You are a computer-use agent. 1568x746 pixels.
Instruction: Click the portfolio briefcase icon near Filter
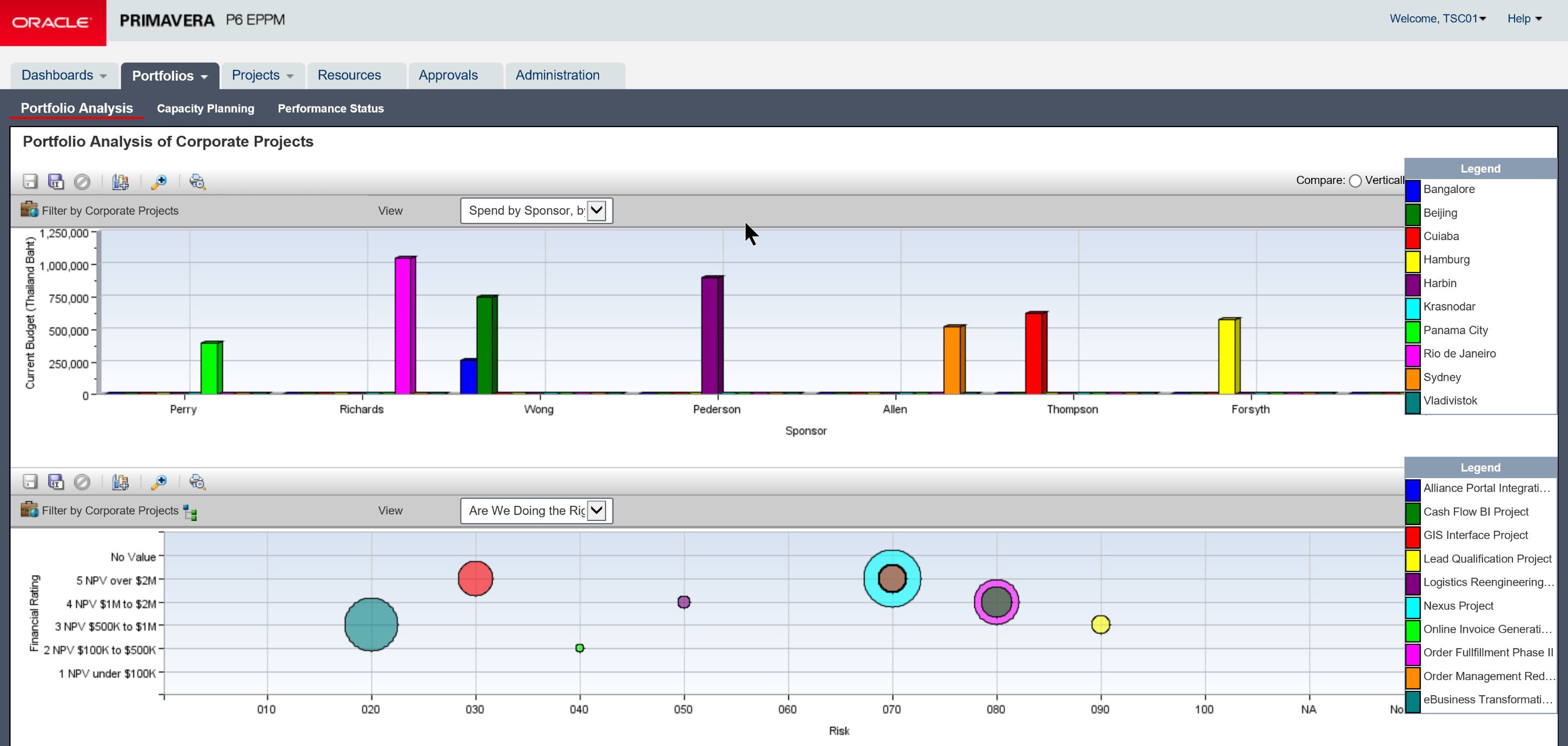coord(29,210)
